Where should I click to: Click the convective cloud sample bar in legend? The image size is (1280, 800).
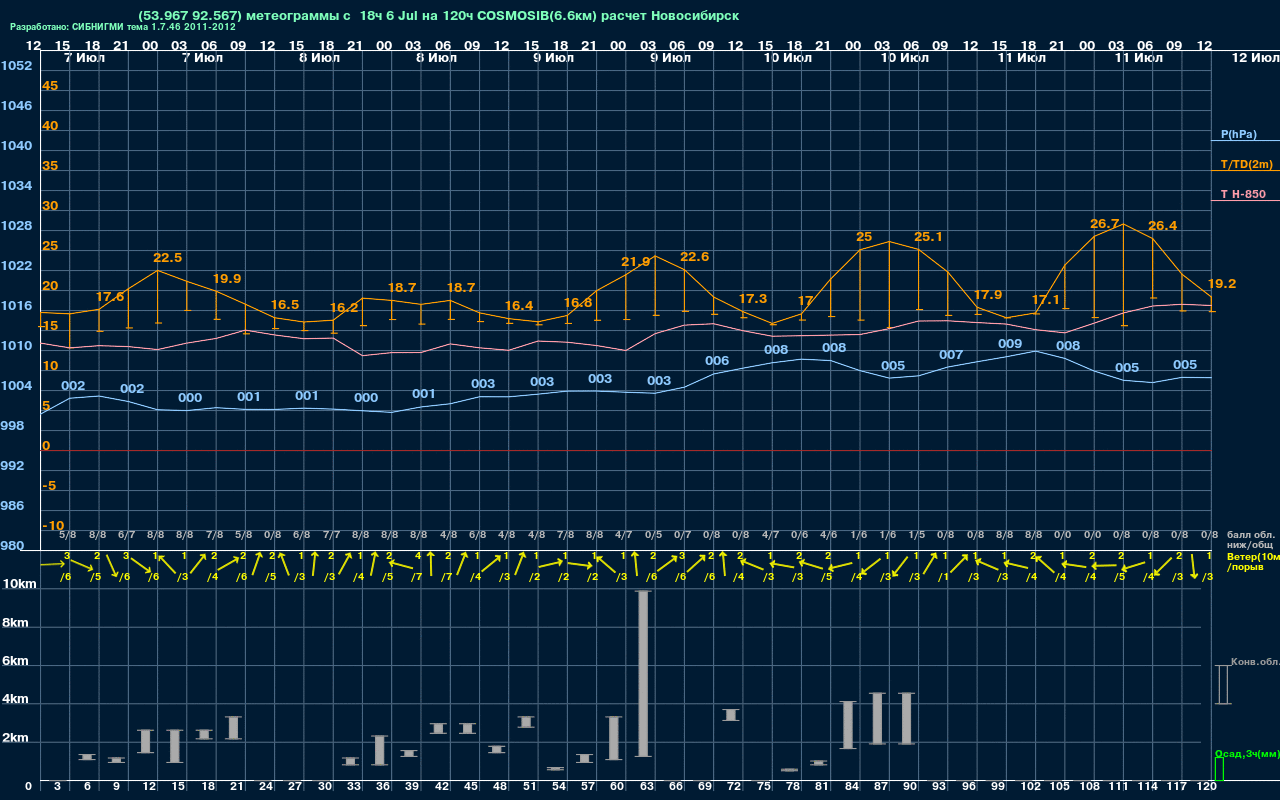pos(1222,685)
